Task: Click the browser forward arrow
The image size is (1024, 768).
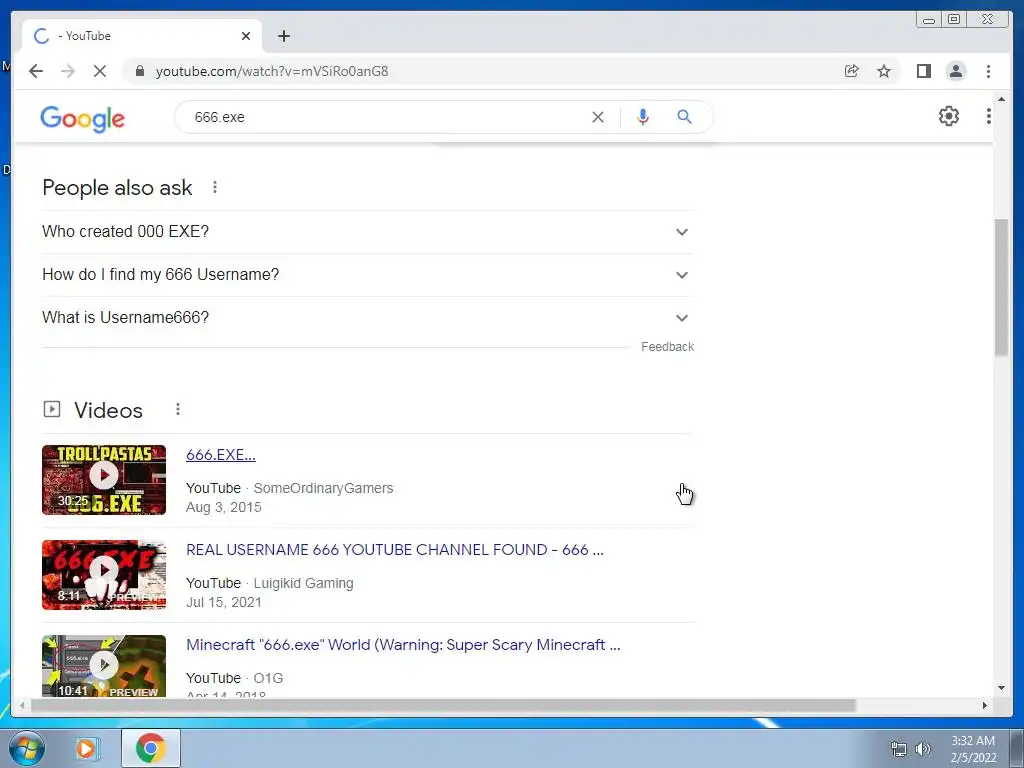Action: pos(68,71)
